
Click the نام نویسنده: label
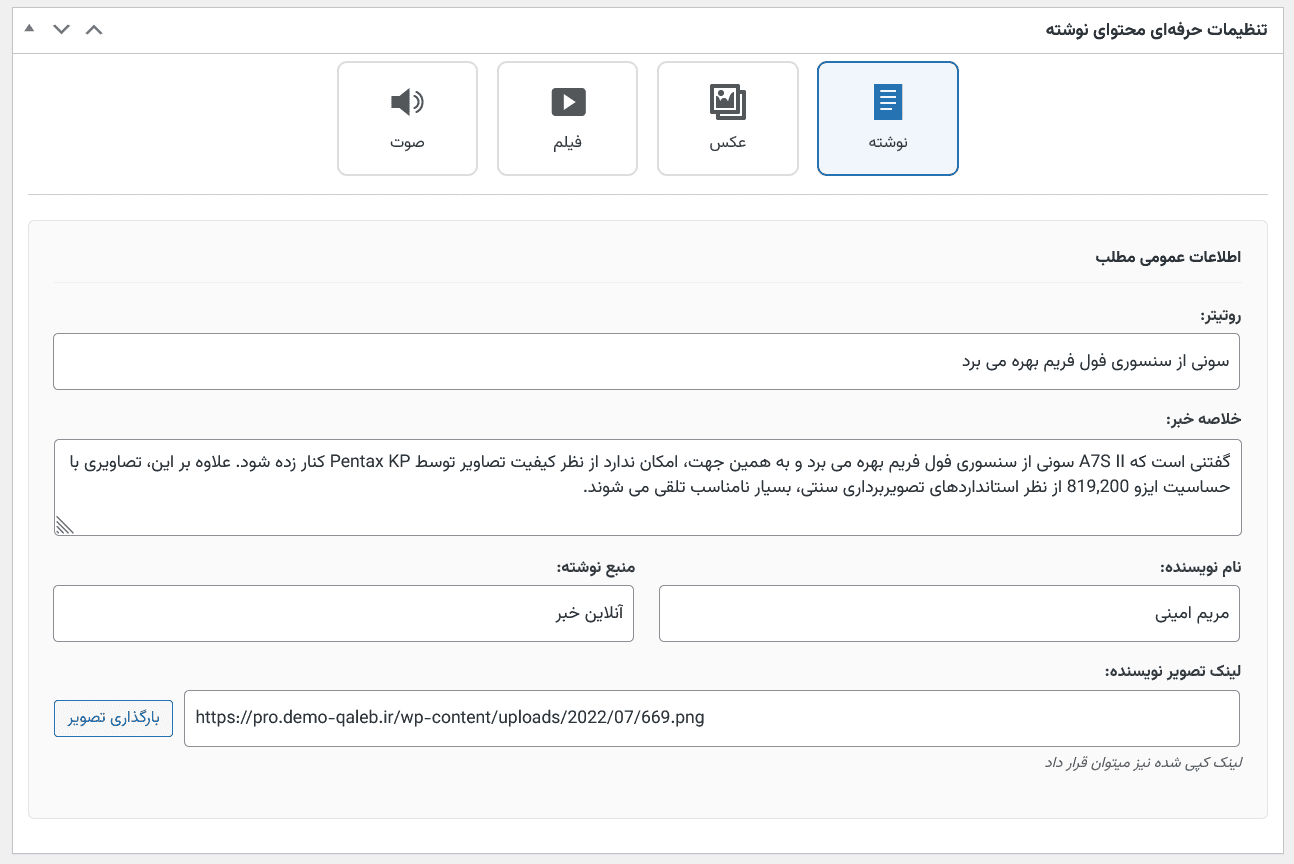coord(1200,567)
